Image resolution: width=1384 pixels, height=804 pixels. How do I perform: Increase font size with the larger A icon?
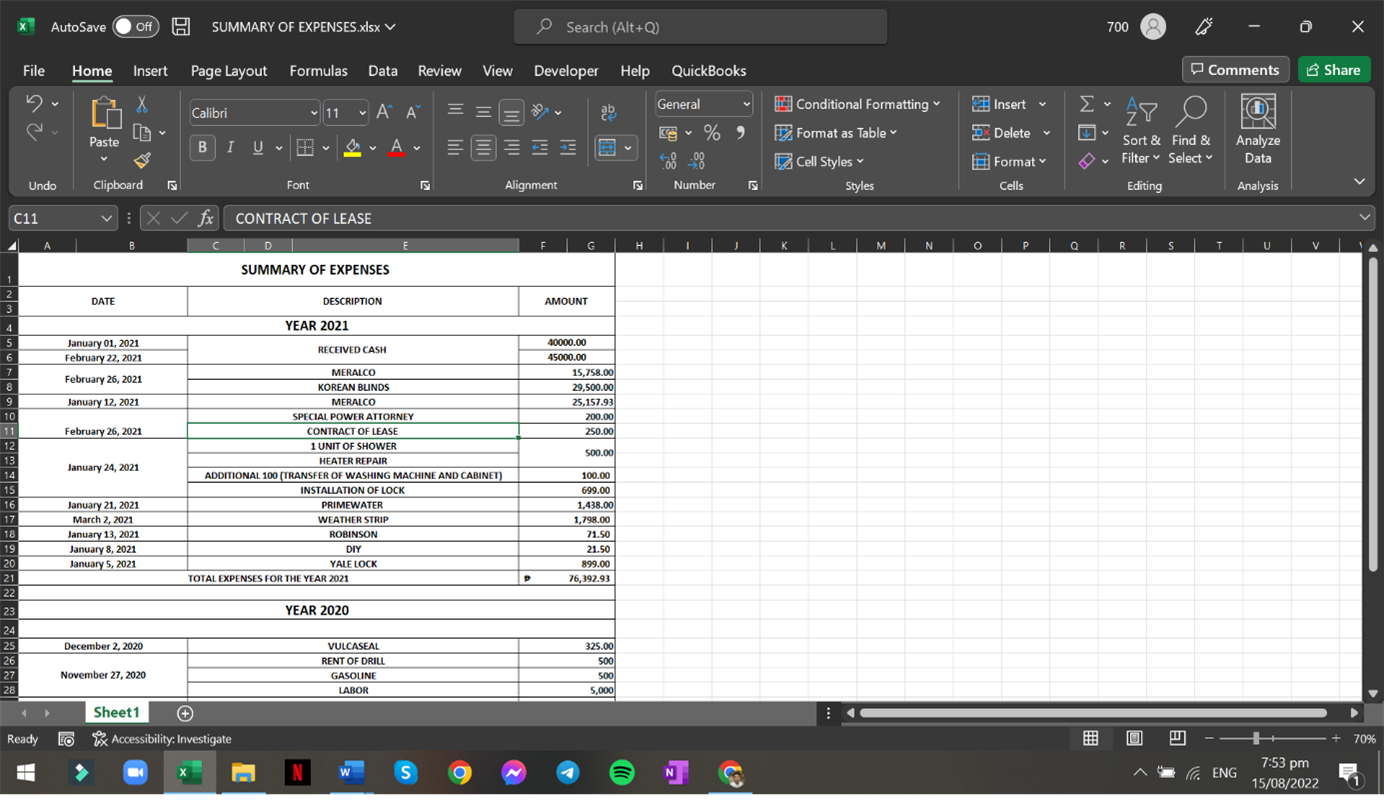pos(385,113)
